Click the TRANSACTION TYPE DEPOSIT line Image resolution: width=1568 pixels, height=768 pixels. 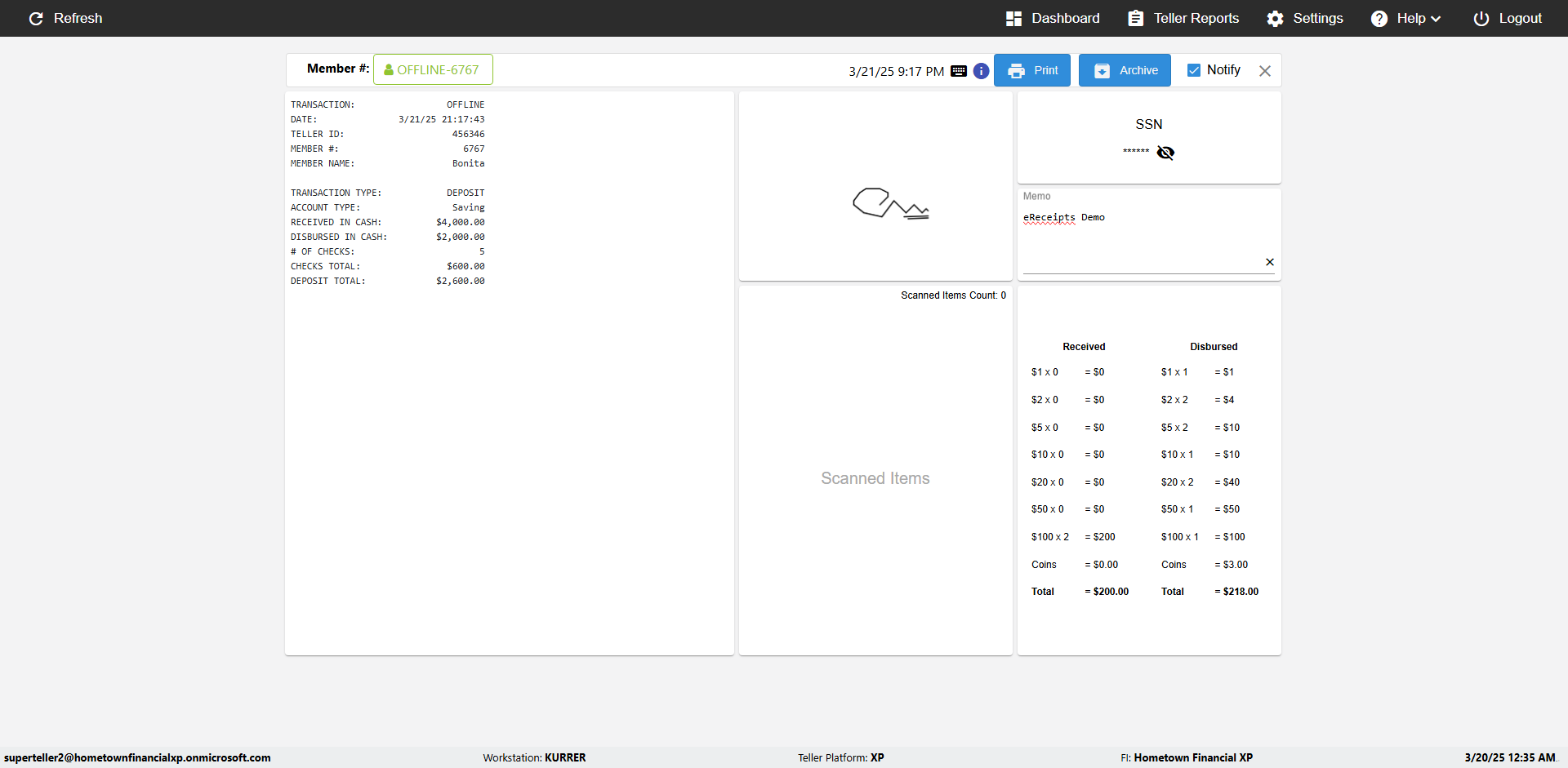point(387,193)
